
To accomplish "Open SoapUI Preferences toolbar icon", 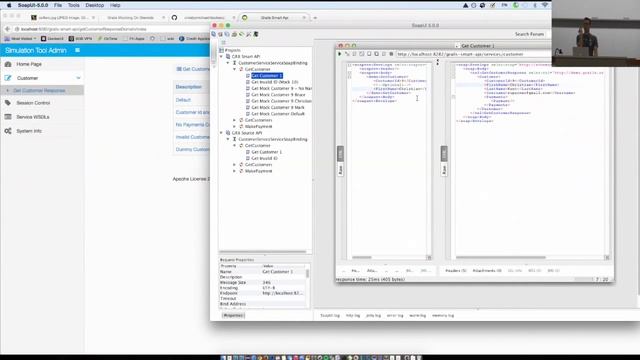I will tap(249, 34).
